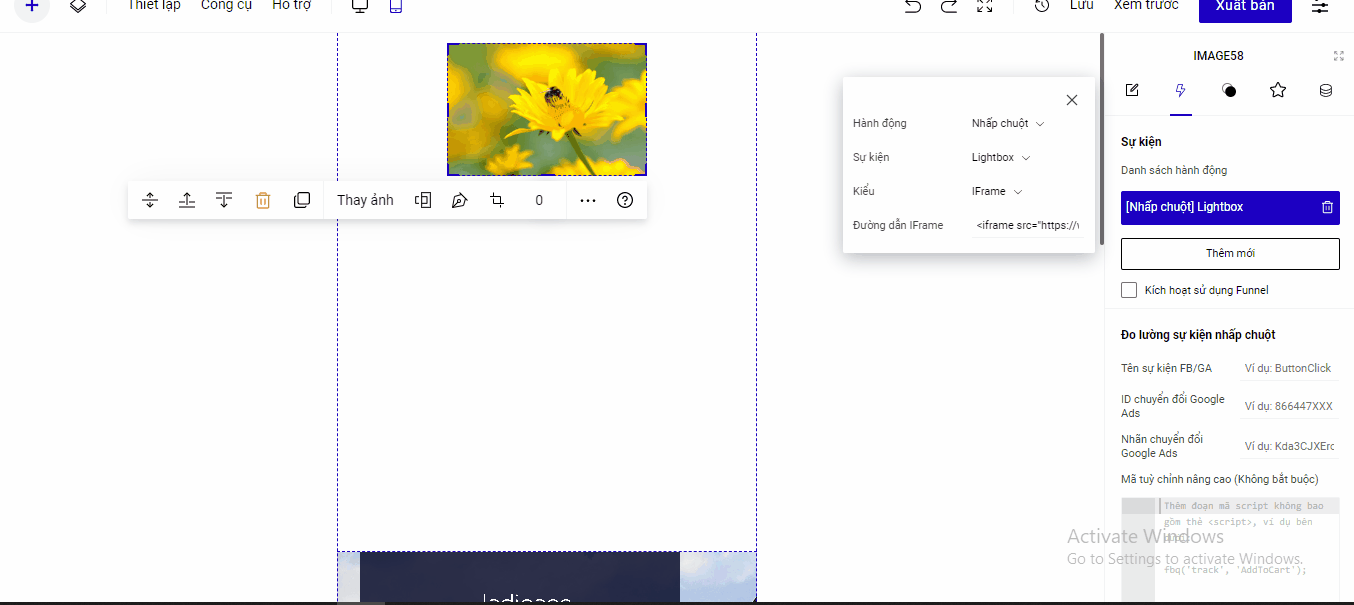Viewport: 1354px width, 605px height.
Task: Switch to the star effects tab
Action: pos(1277,90)
